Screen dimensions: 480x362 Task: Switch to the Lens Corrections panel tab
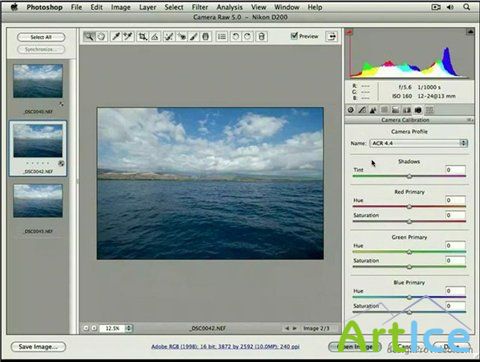tap(407, 110)
